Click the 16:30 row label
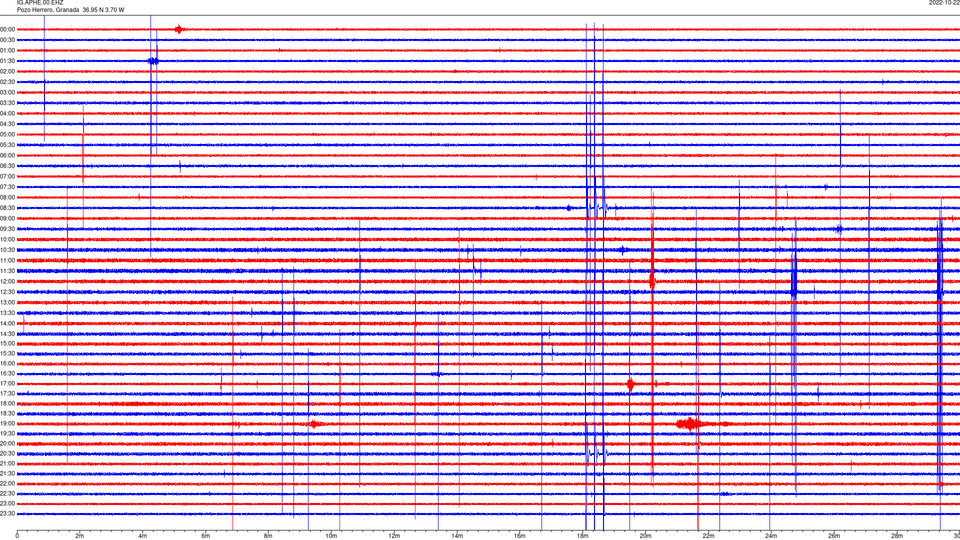Viewport: 960px width, 540px height. [x=8, y=373]
